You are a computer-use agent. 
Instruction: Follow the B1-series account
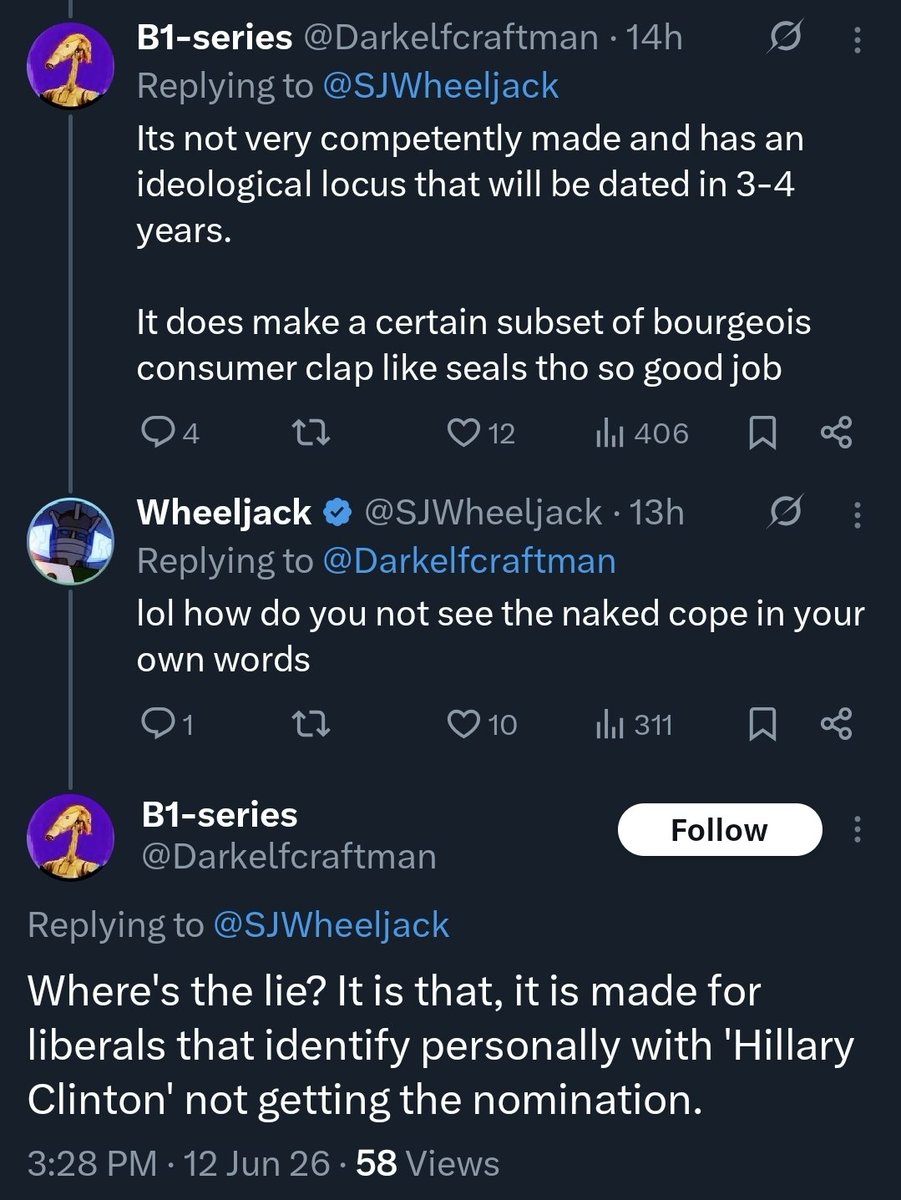pyautogui.click(x=719, y=831)
